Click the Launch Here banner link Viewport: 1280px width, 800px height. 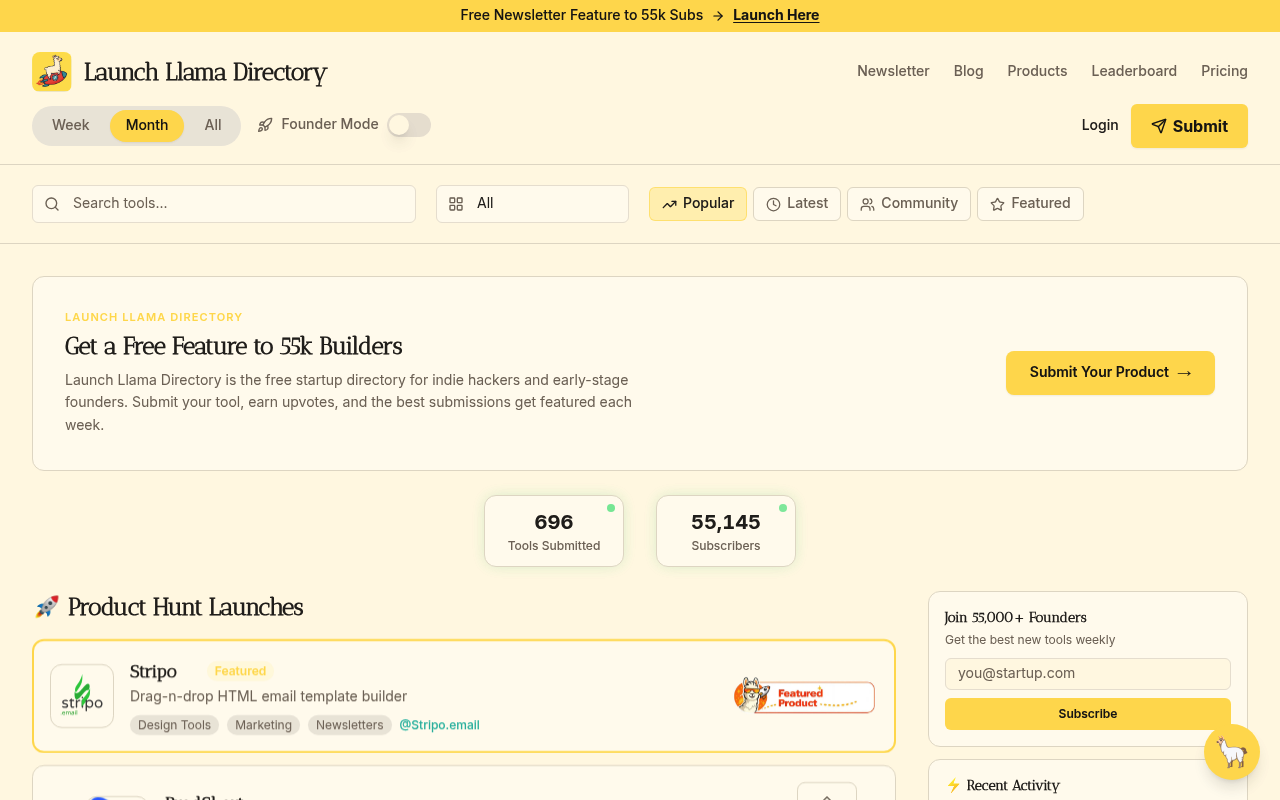pyautogui.click(x=776, y=16)
